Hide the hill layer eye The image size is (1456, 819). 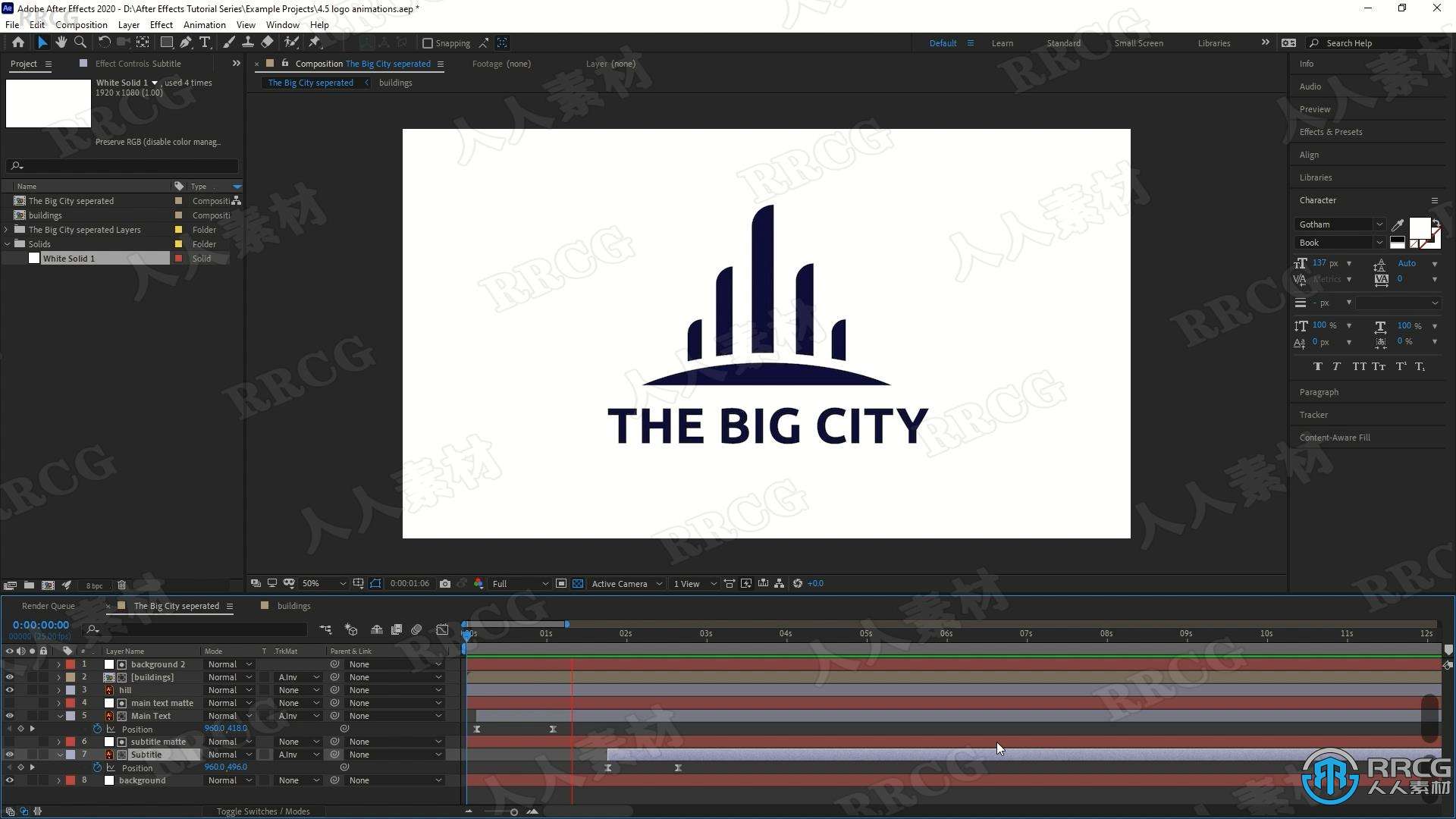coord(9,690)
